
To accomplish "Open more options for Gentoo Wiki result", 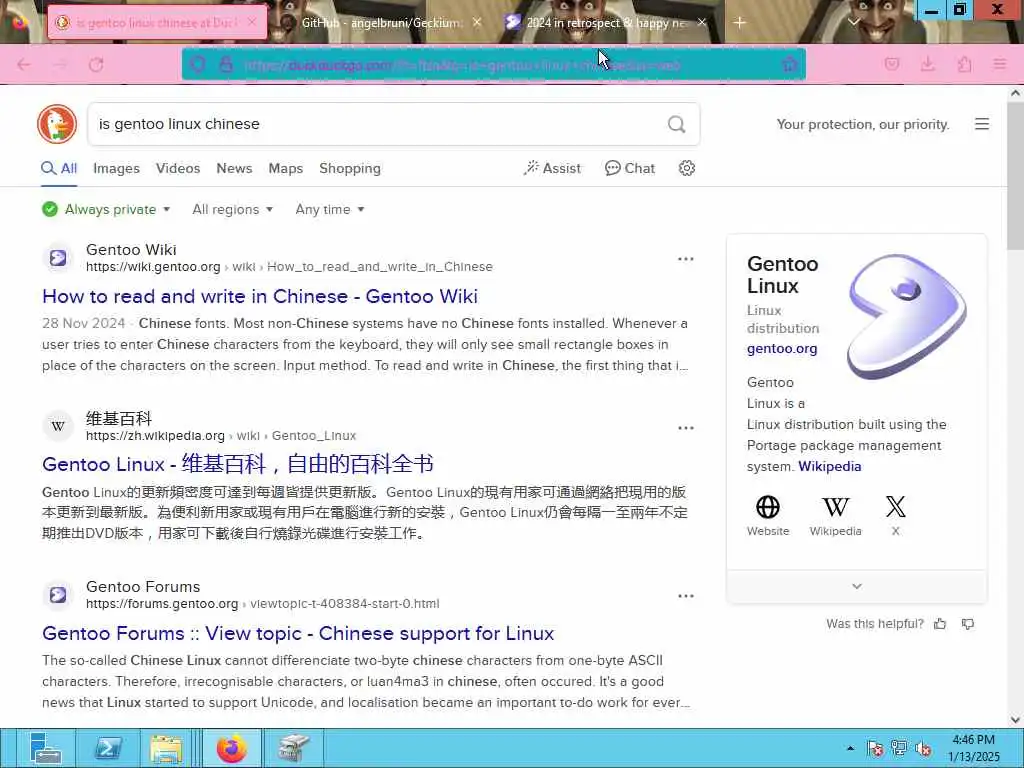I will coord(686,259).
